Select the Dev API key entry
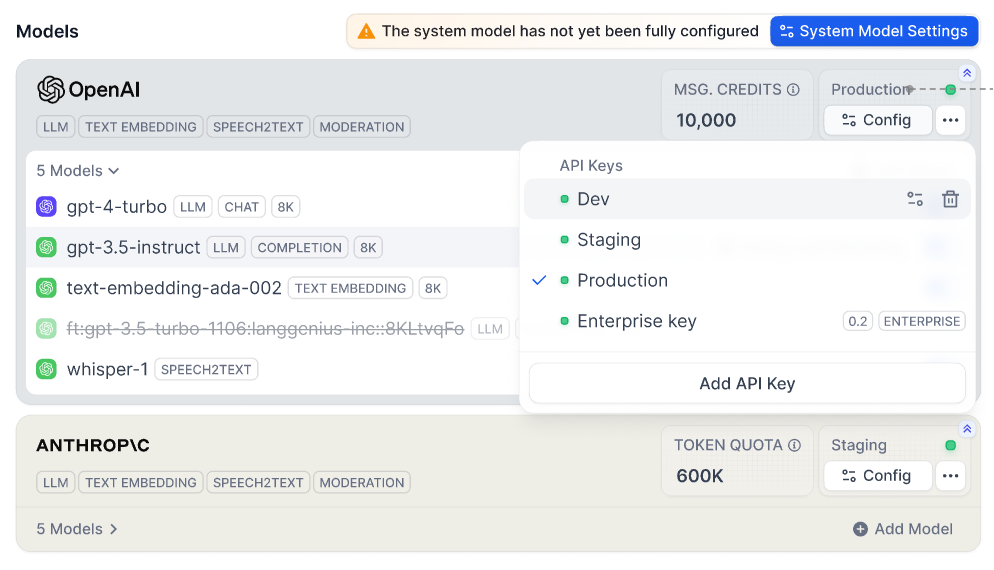 [593, 199]
